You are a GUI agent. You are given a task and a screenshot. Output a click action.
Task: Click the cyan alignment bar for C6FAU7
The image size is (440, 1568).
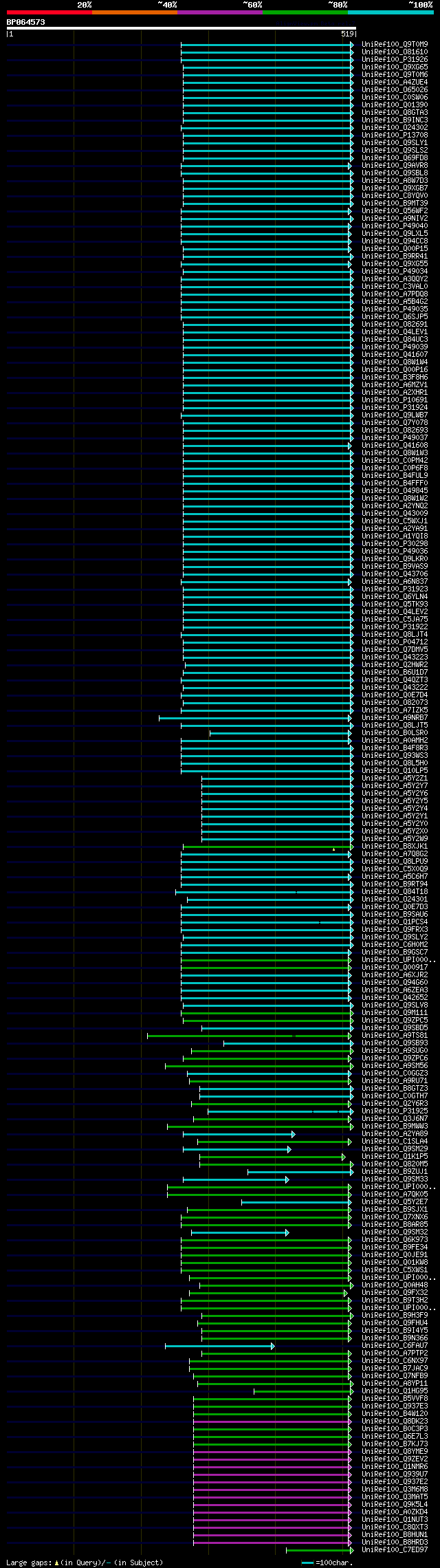tap(220, 1345)
